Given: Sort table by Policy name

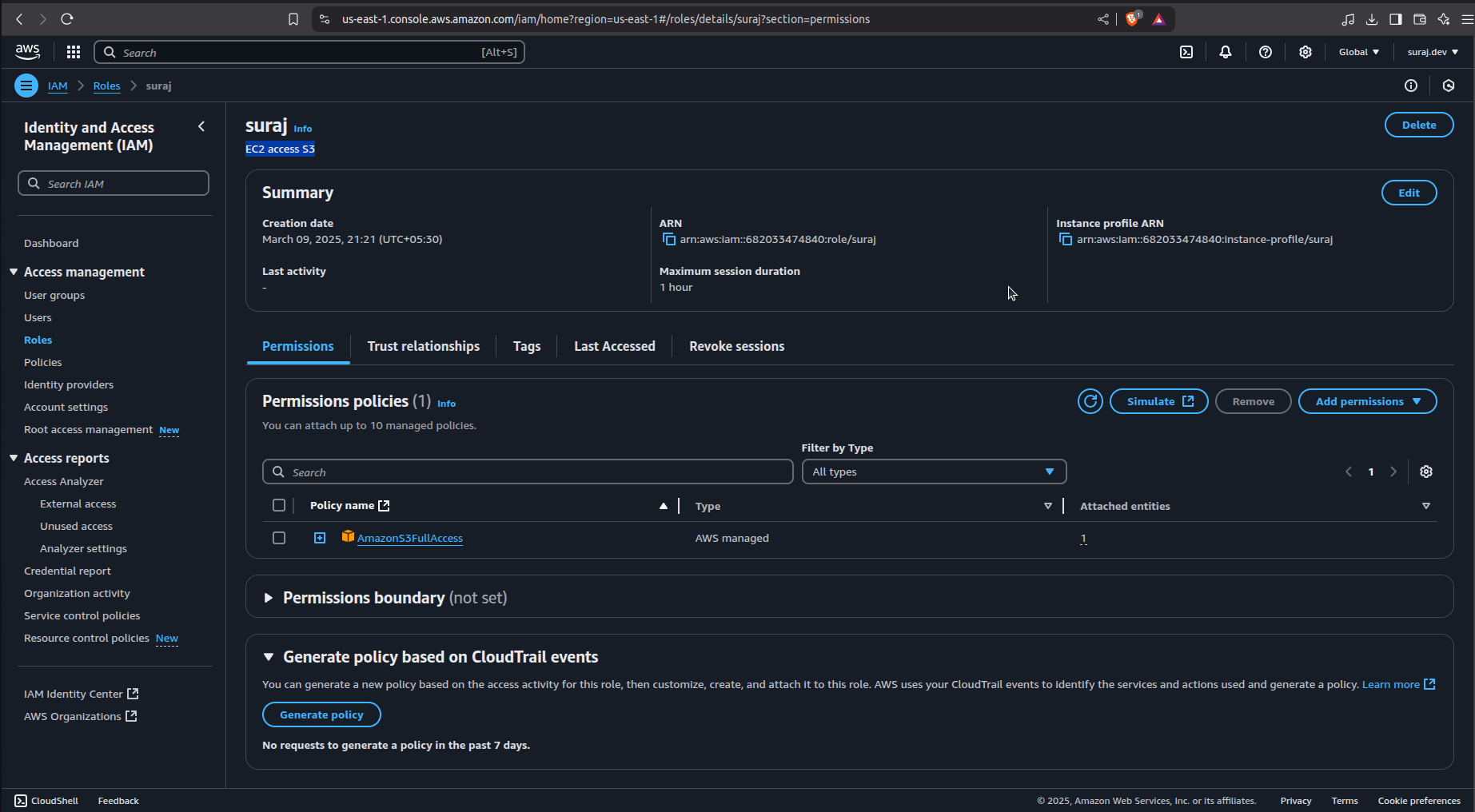Looking at the screenshot, I should point(663,506).
